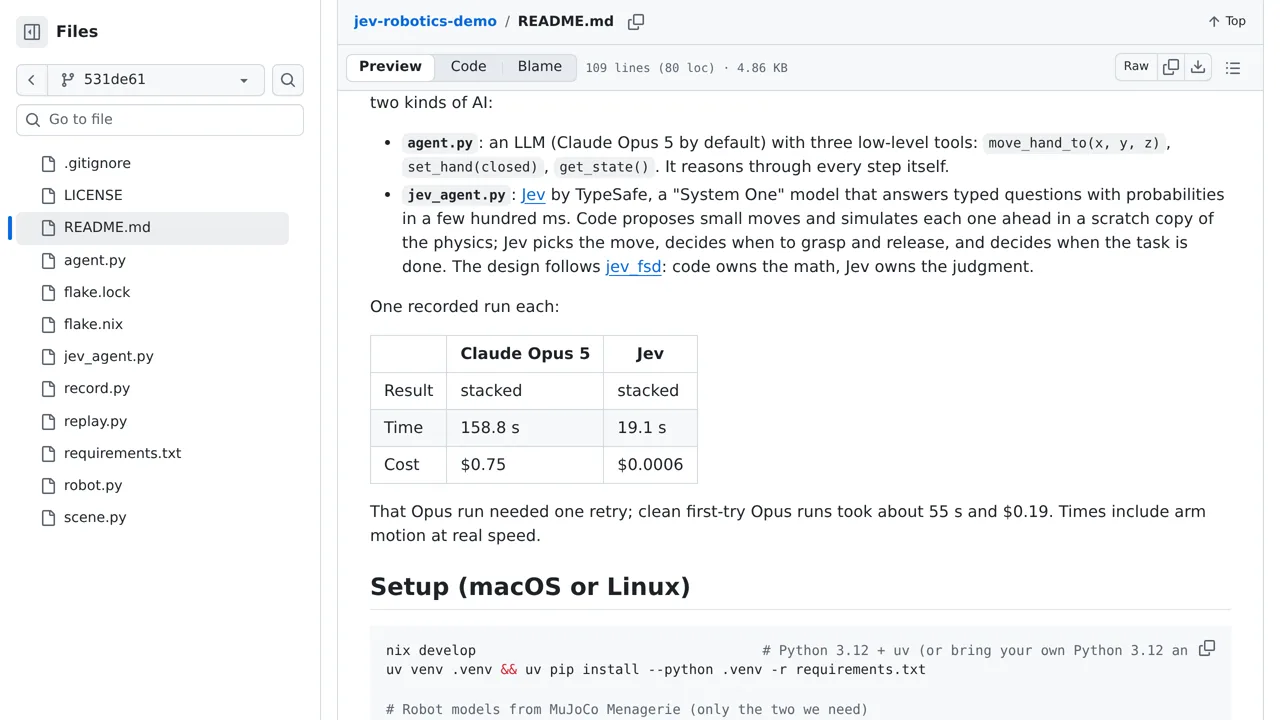Click the back arrow beside branch selector
Image resolution: width=1280 pixels, height=720 pixels.
click(x=31, y=80)
